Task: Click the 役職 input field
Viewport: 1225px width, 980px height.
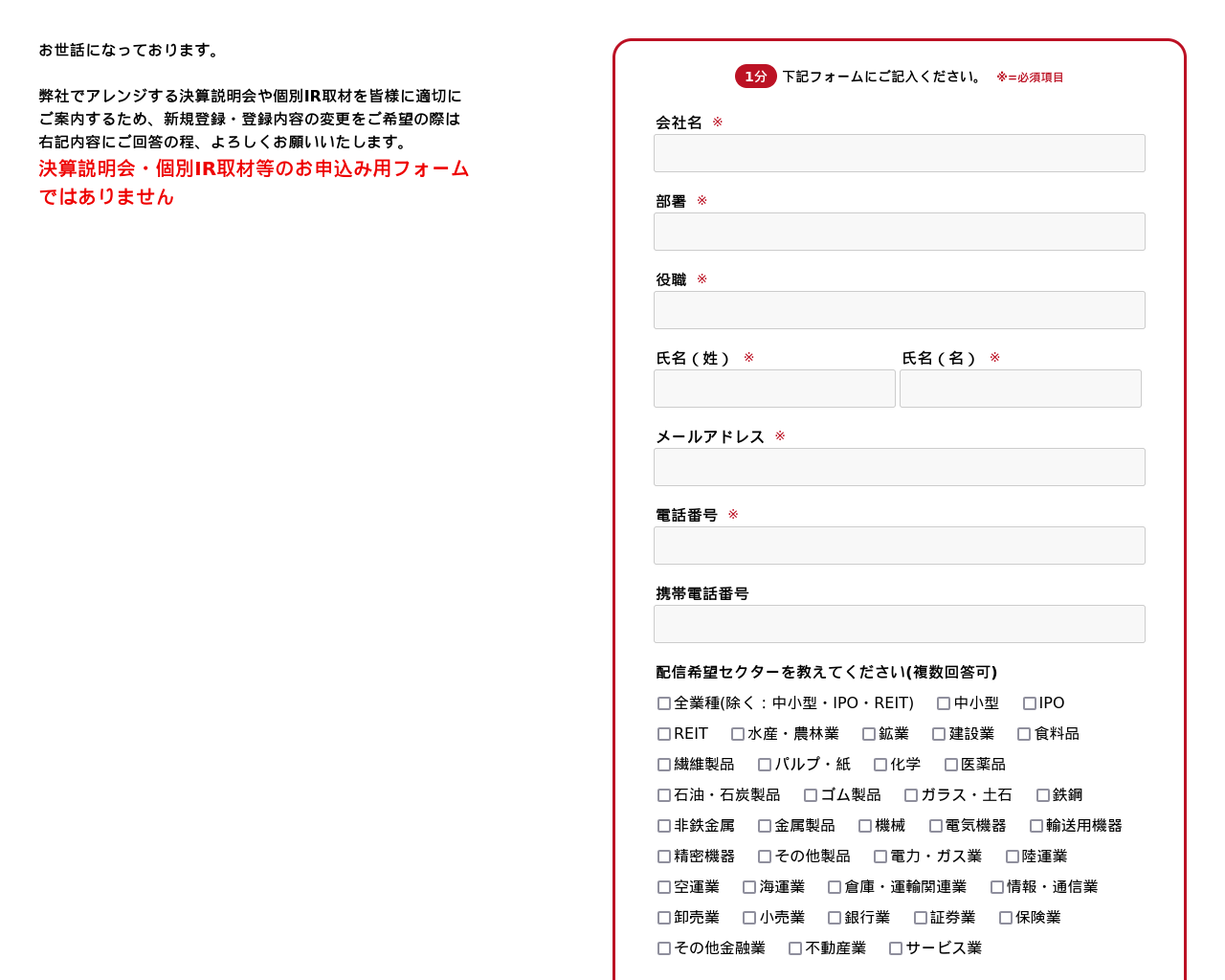Action: (900, 310)
